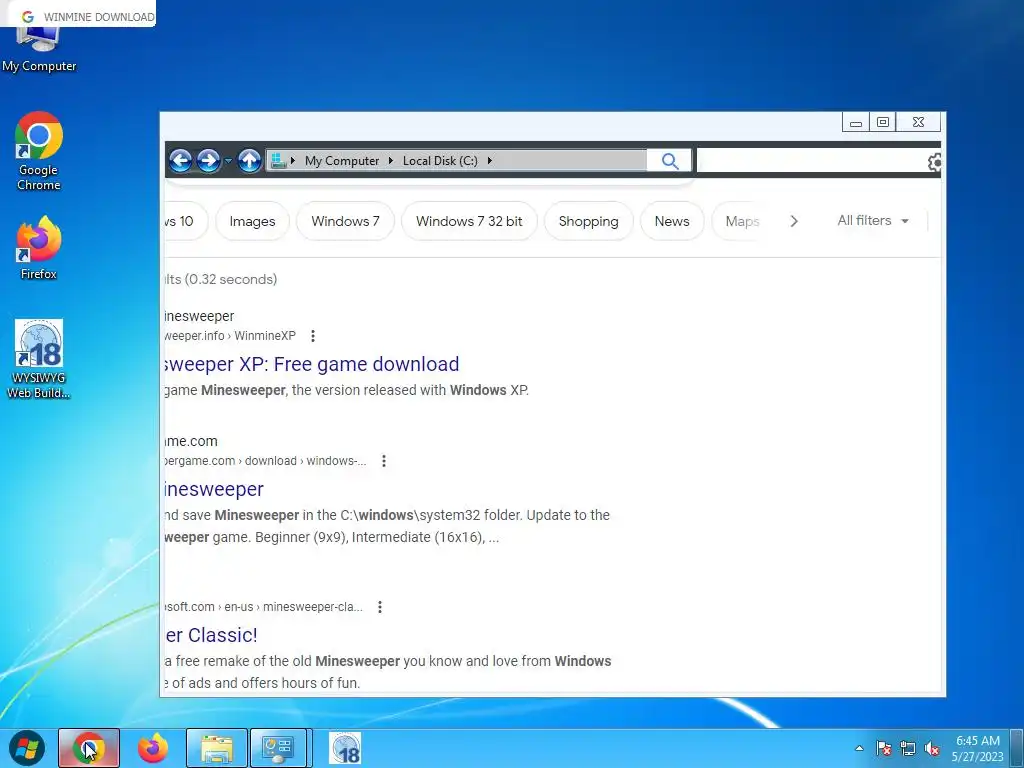This screenshot has width=1024, height=768.
Task: Open the Firefox desktop shortcut
Action: [x=39, y=248]
